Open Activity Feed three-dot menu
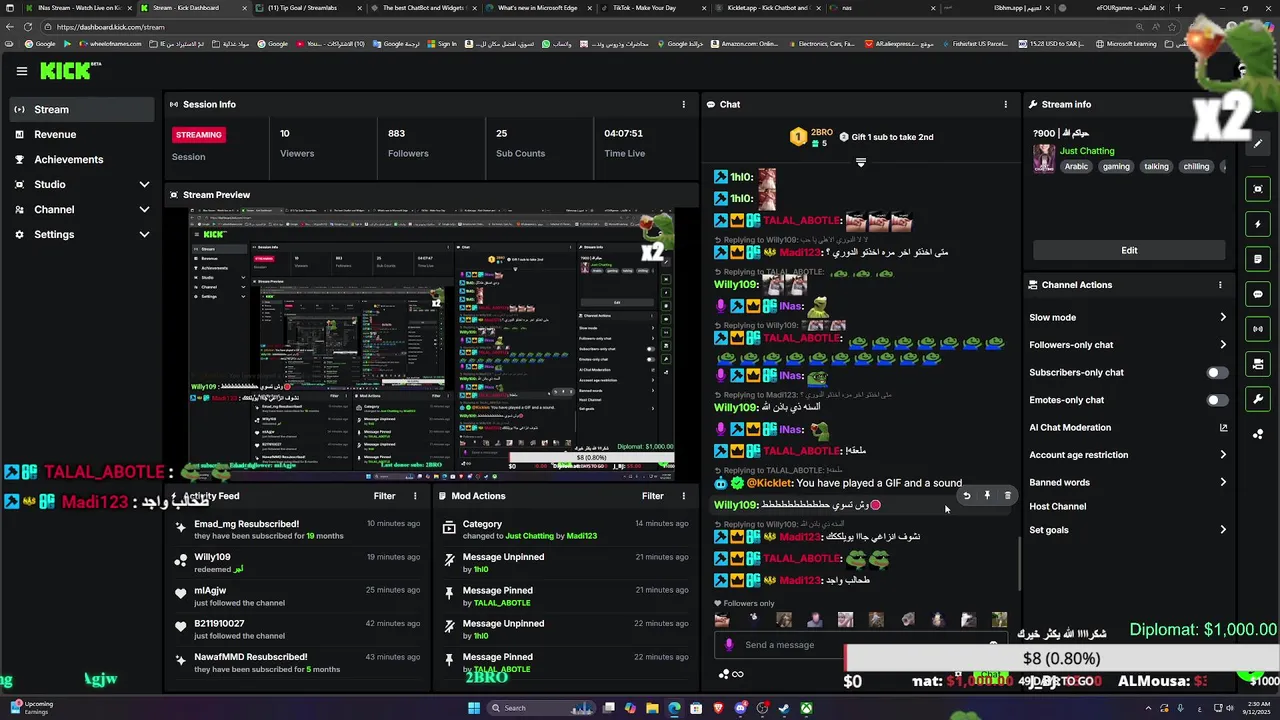 coord(415,496)
